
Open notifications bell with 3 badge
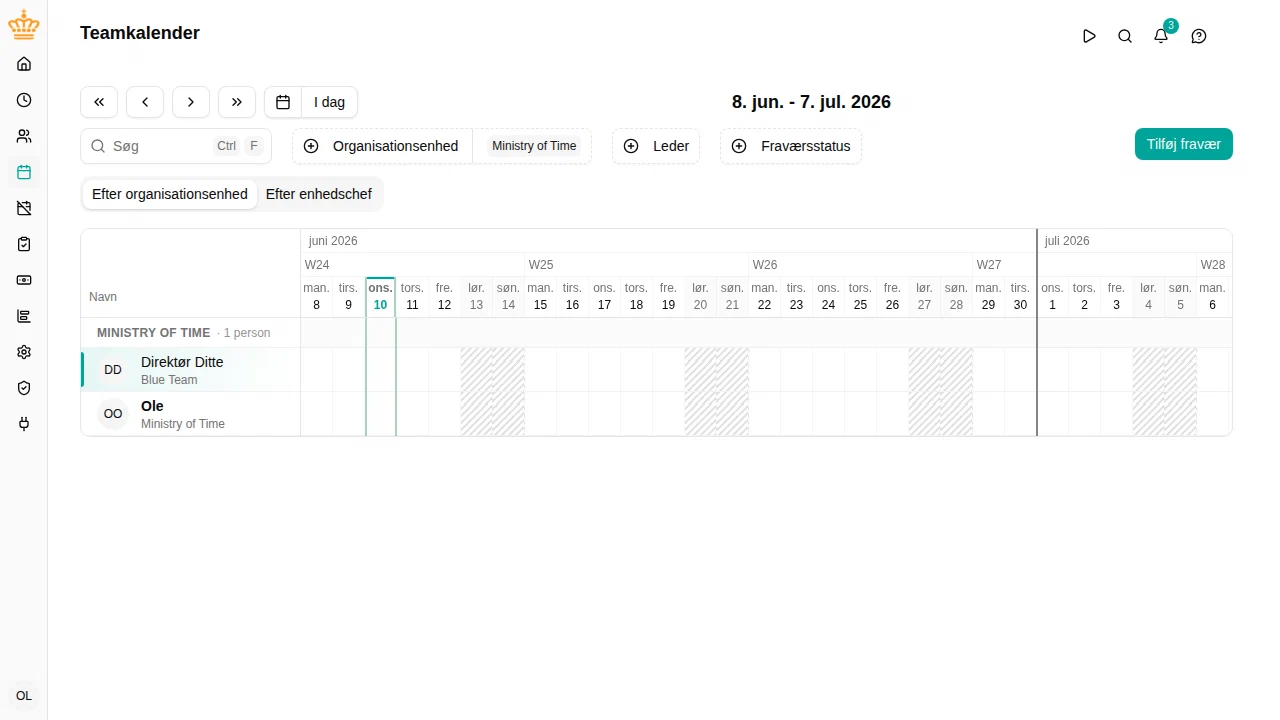[1161, 36]
